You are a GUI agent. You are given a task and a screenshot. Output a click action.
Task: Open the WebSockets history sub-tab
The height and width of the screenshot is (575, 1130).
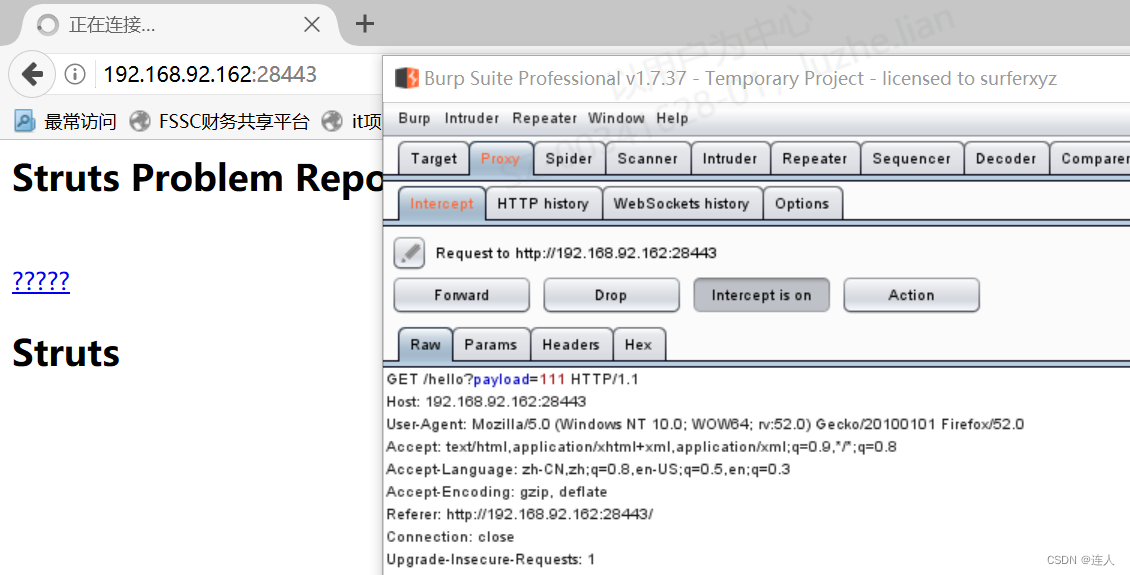pos(681,204)
